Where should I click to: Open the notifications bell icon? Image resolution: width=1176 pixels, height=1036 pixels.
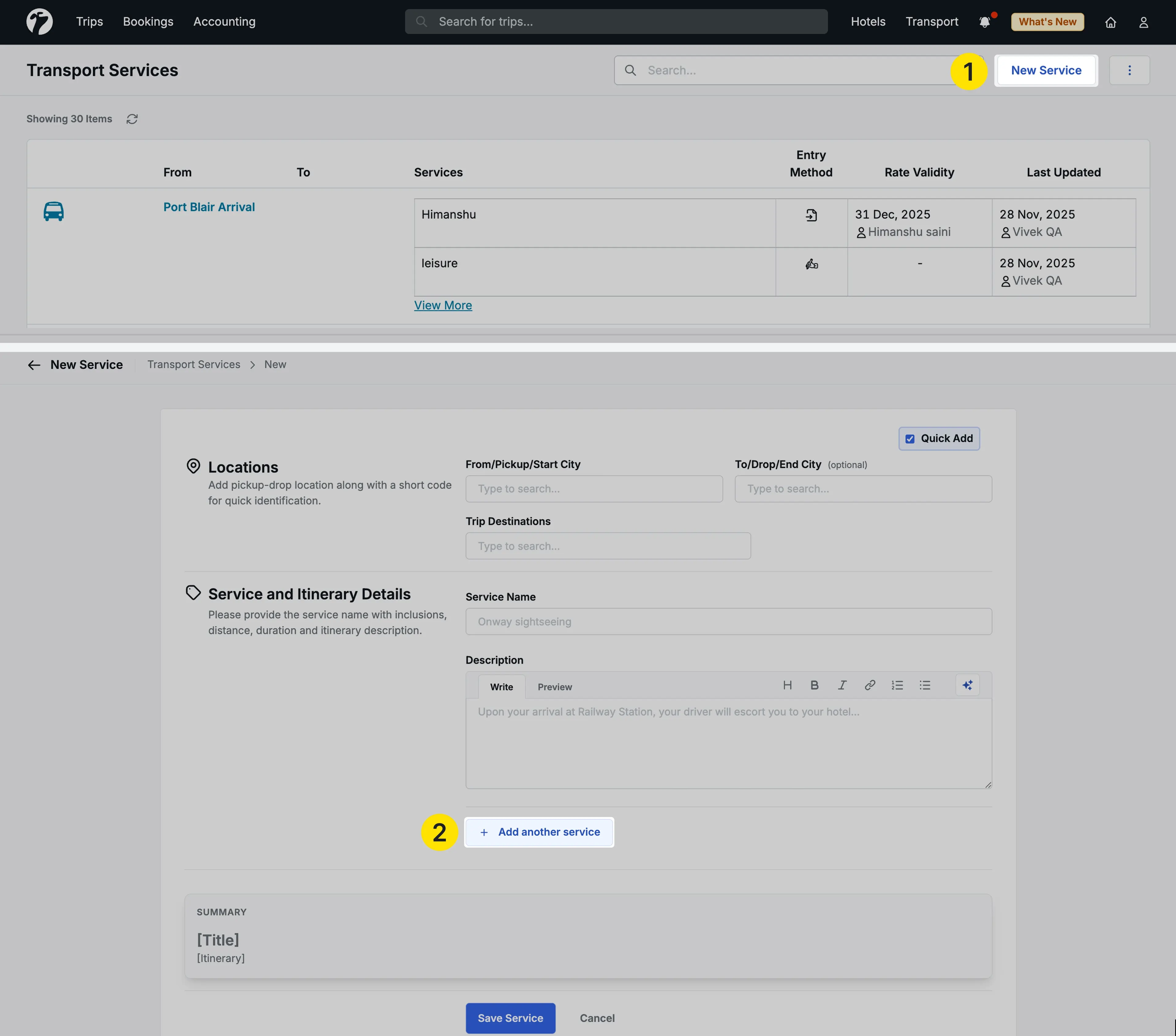[x=985, y=21]
